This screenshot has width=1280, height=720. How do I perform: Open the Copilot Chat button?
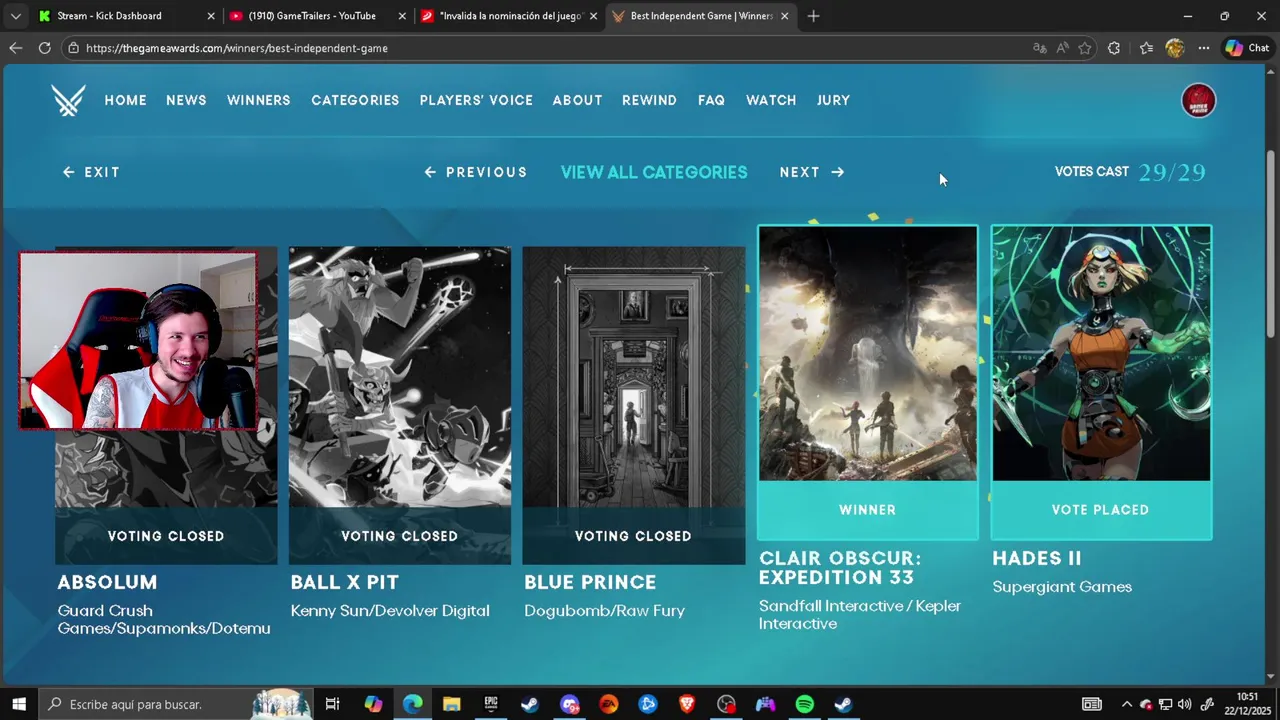pos(1247,48)
